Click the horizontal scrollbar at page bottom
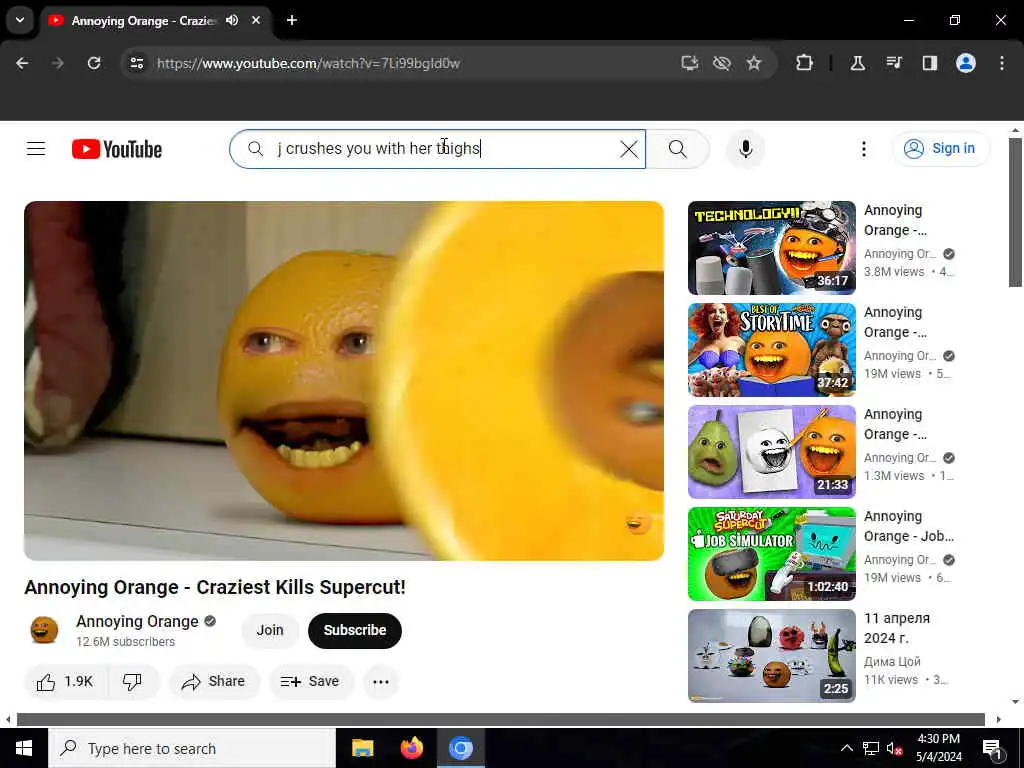Screen dimensions: 1024x768 pyautogui.click(x=501, y=720)
